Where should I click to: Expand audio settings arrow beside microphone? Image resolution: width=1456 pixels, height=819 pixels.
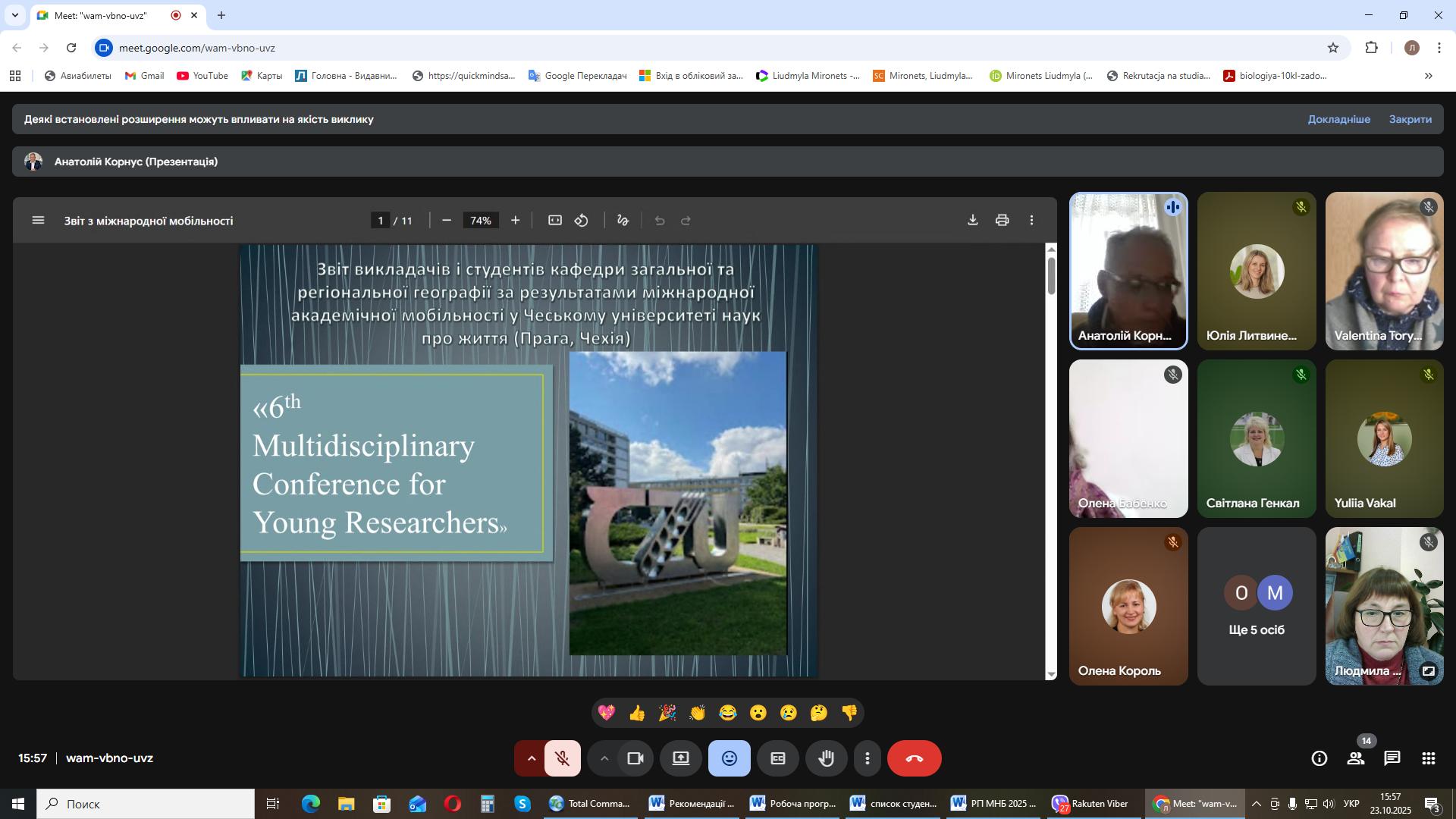531,758
